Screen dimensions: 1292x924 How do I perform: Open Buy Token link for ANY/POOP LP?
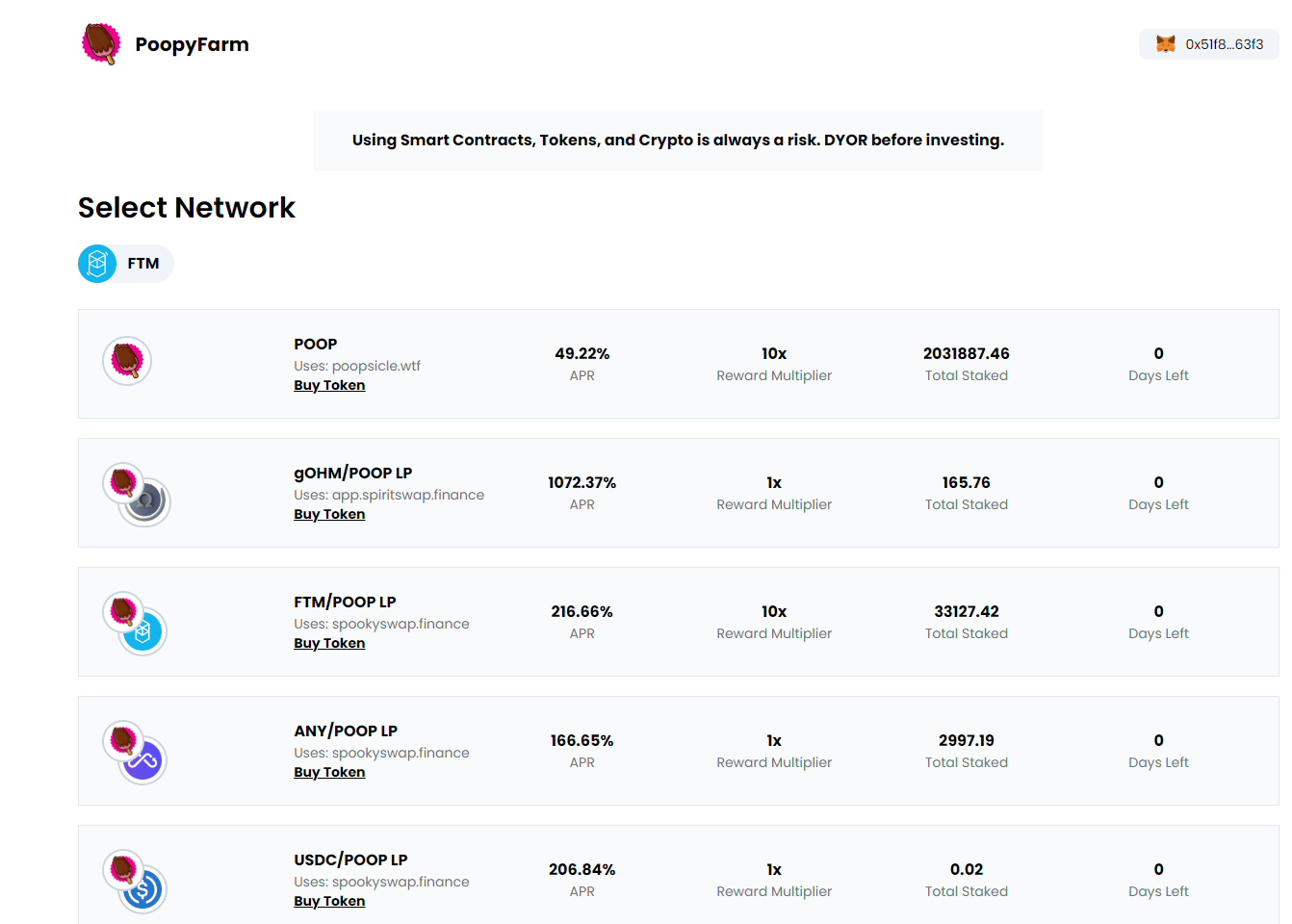click(329, 772)
